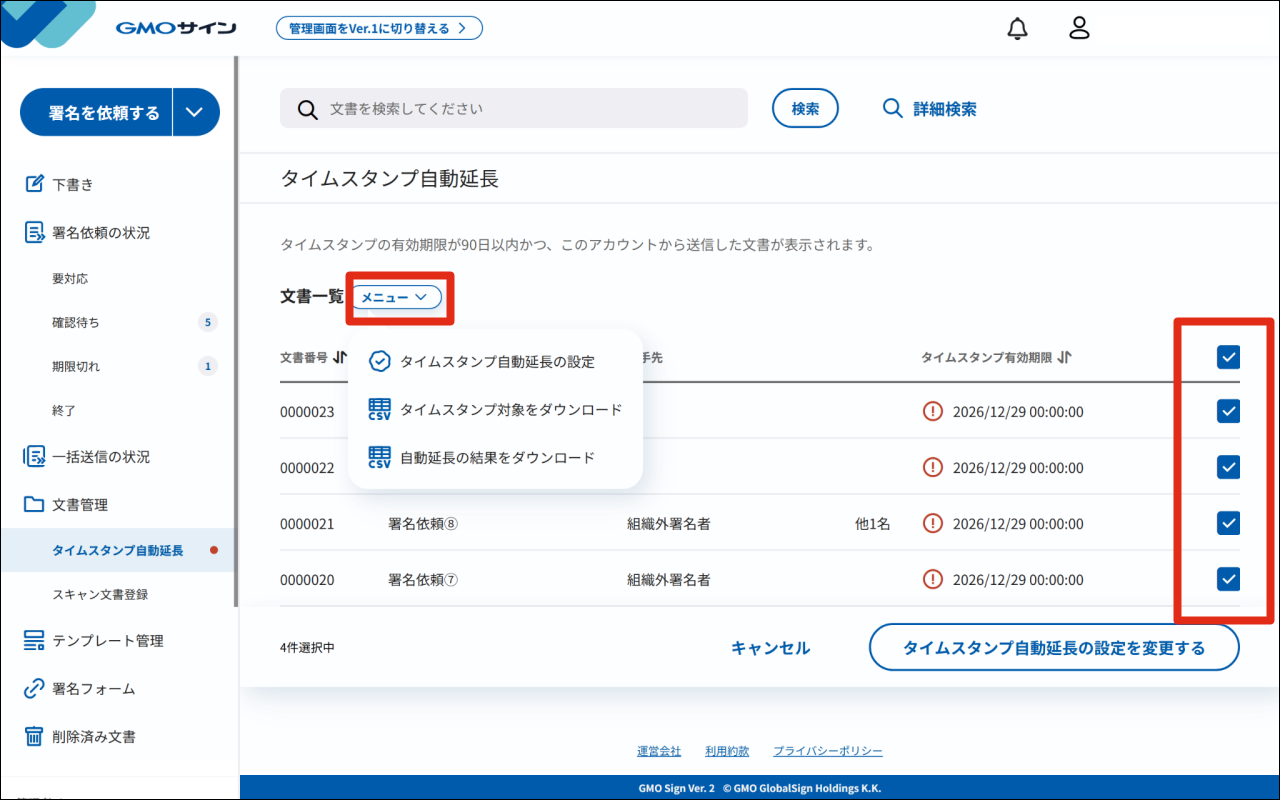
Task: Switch admin screen to Ver.1
Action: tap(379, 28)
